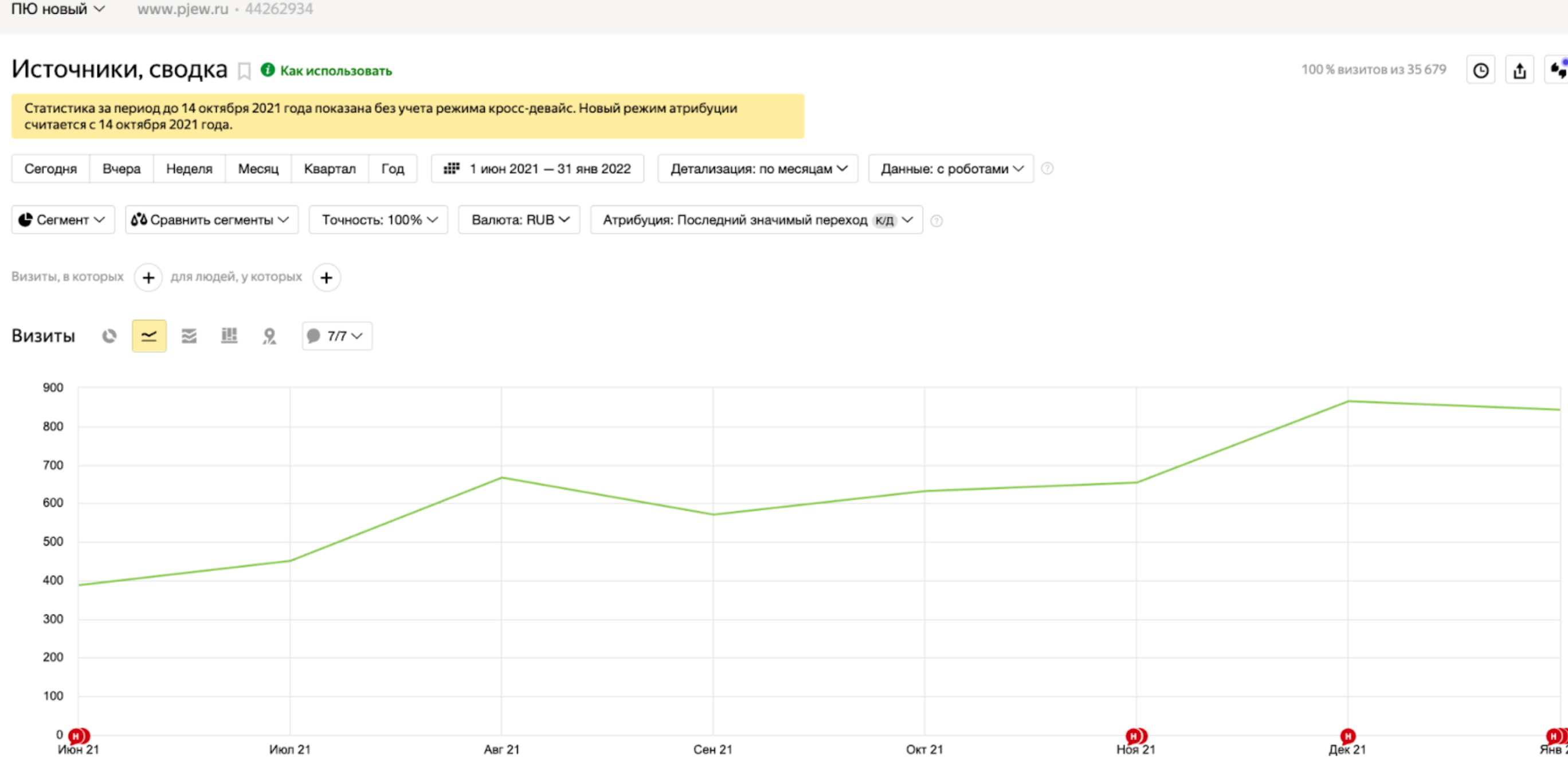Add people condition plus button
This screenshot has width=1568, height=783.
point(326,277)
